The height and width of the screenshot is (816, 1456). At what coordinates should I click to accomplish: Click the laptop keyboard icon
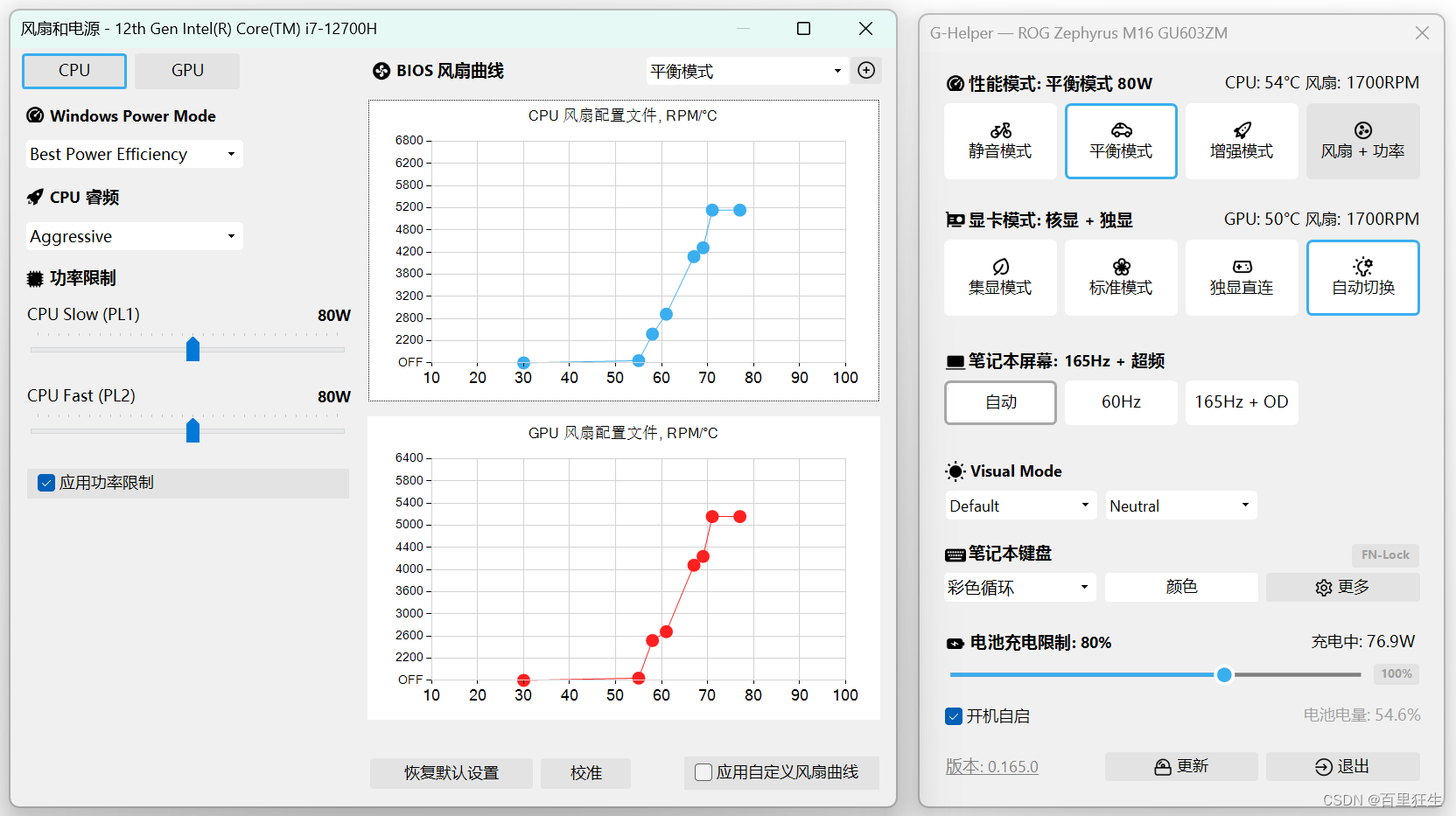point(955,554)
